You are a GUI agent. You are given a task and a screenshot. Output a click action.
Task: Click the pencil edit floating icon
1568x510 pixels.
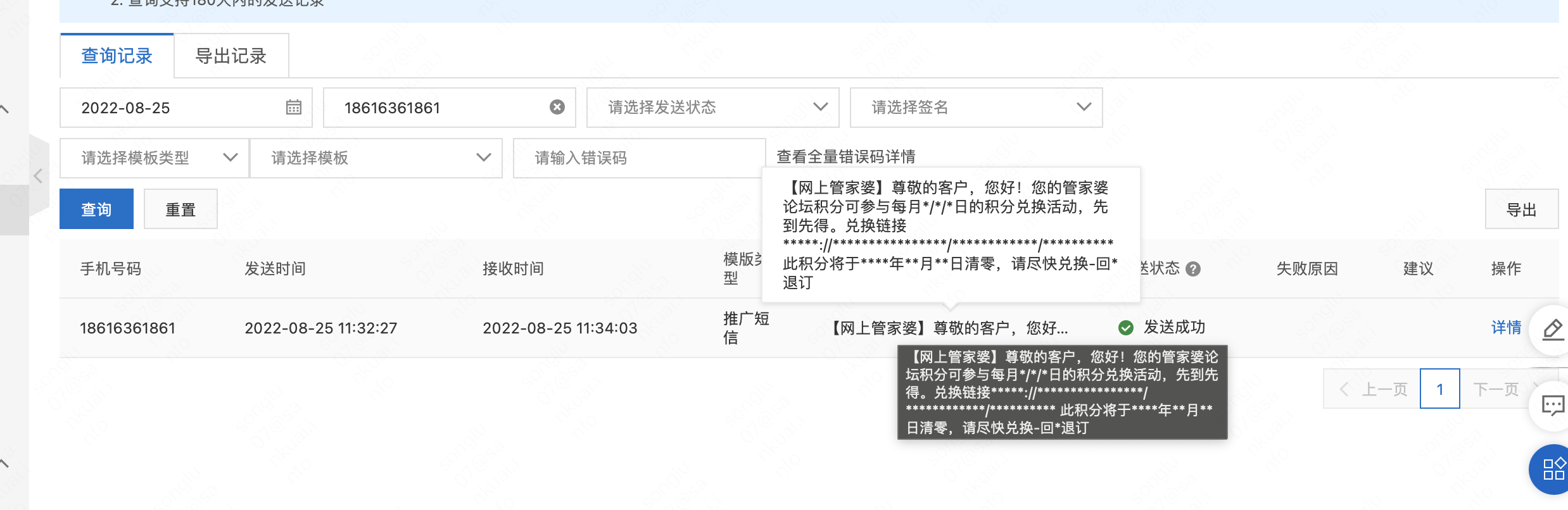click(x=1552, y=329)
